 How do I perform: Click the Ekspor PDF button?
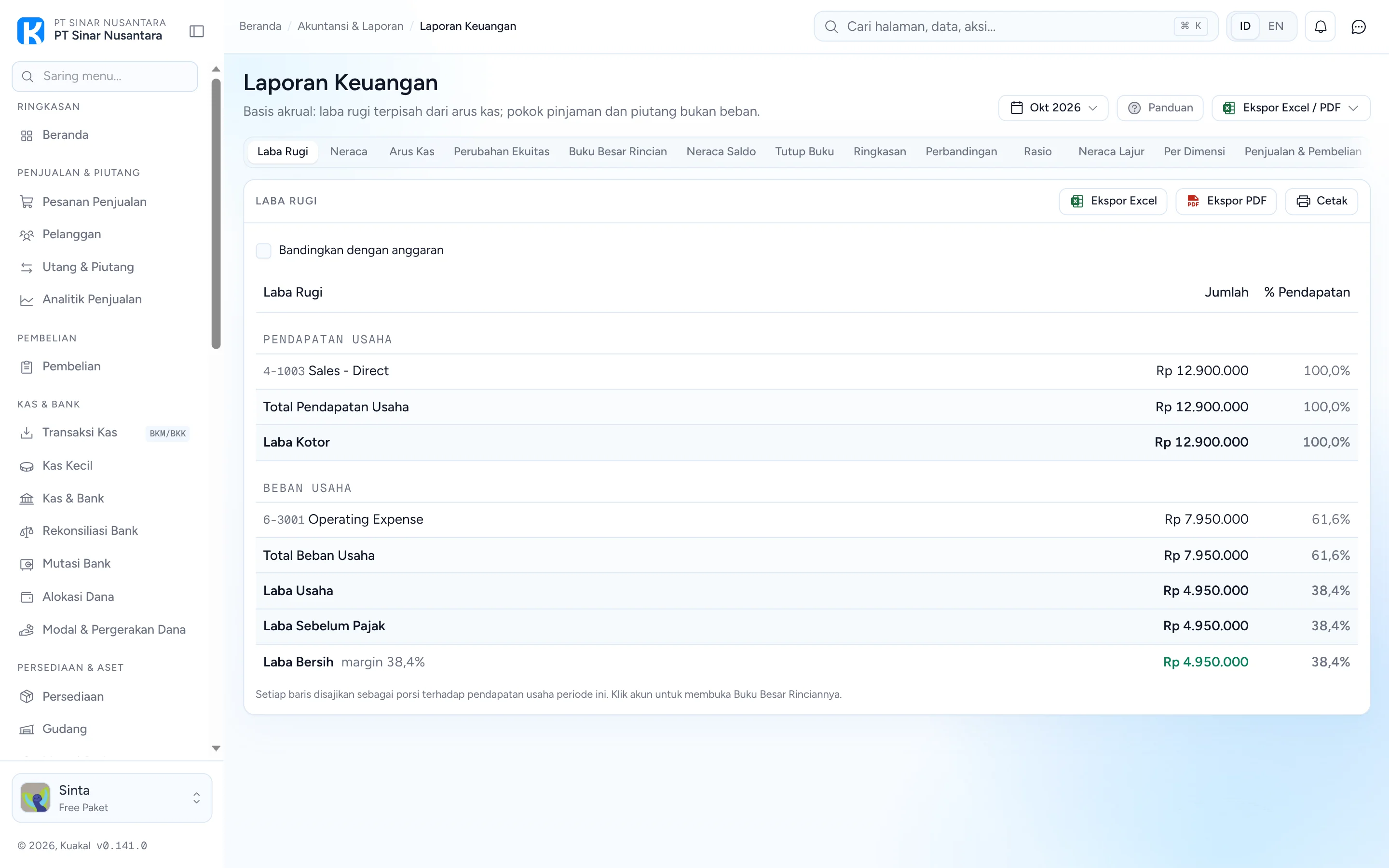[x=1226, y=201]
